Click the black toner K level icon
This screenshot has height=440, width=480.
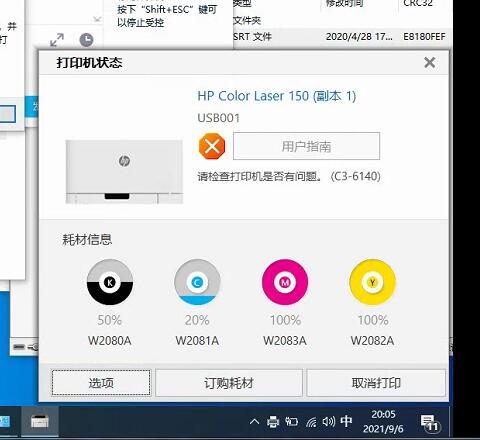click(110, 282)
